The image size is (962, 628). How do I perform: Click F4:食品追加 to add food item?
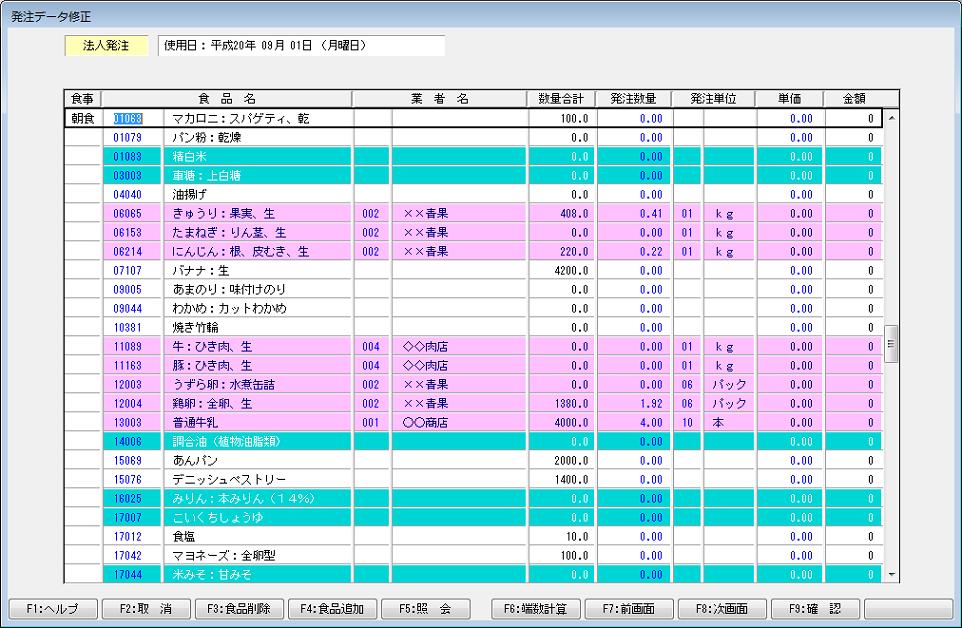[332, 608]
